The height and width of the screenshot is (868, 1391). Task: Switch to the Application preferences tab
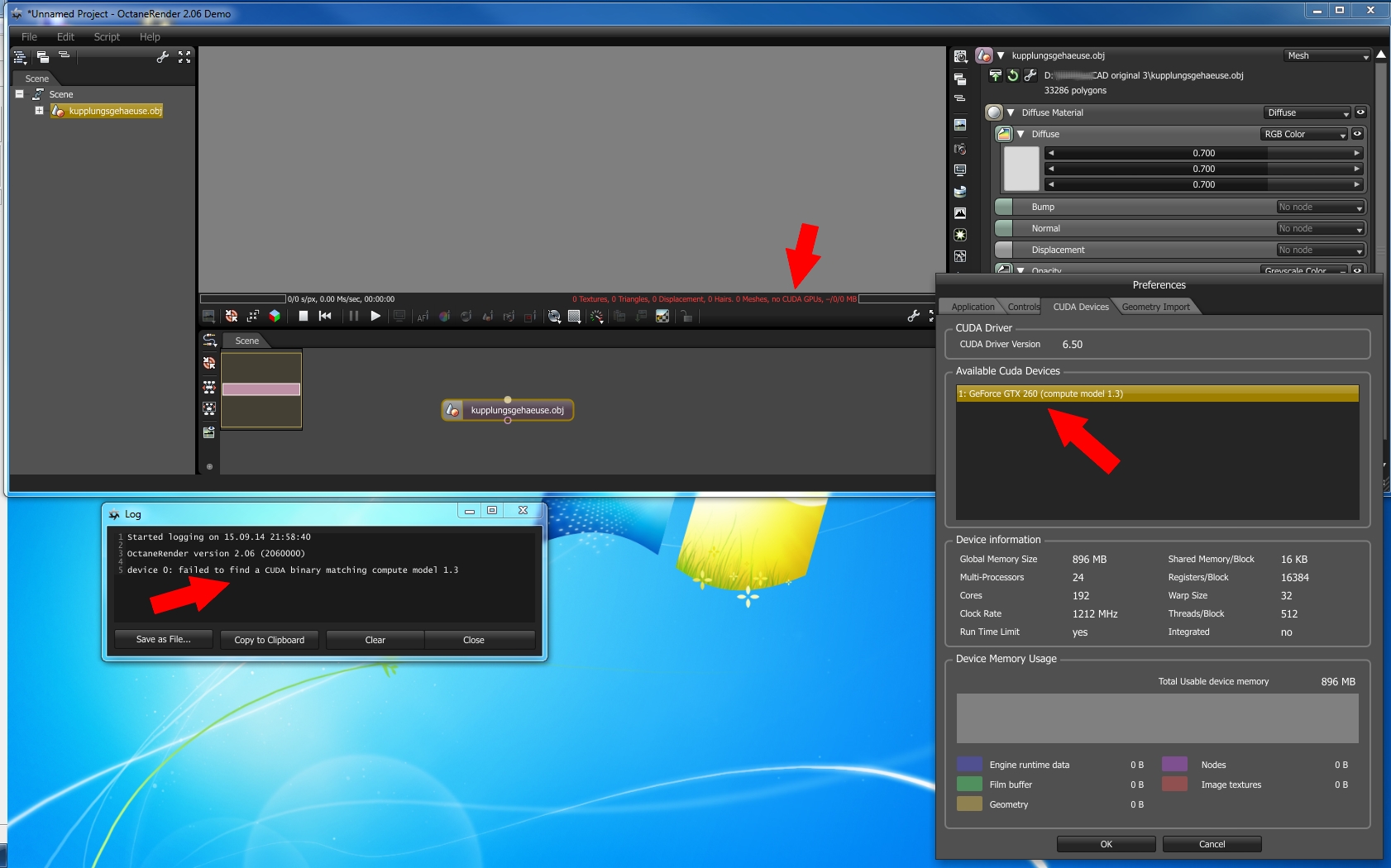[x=973, y=307]
